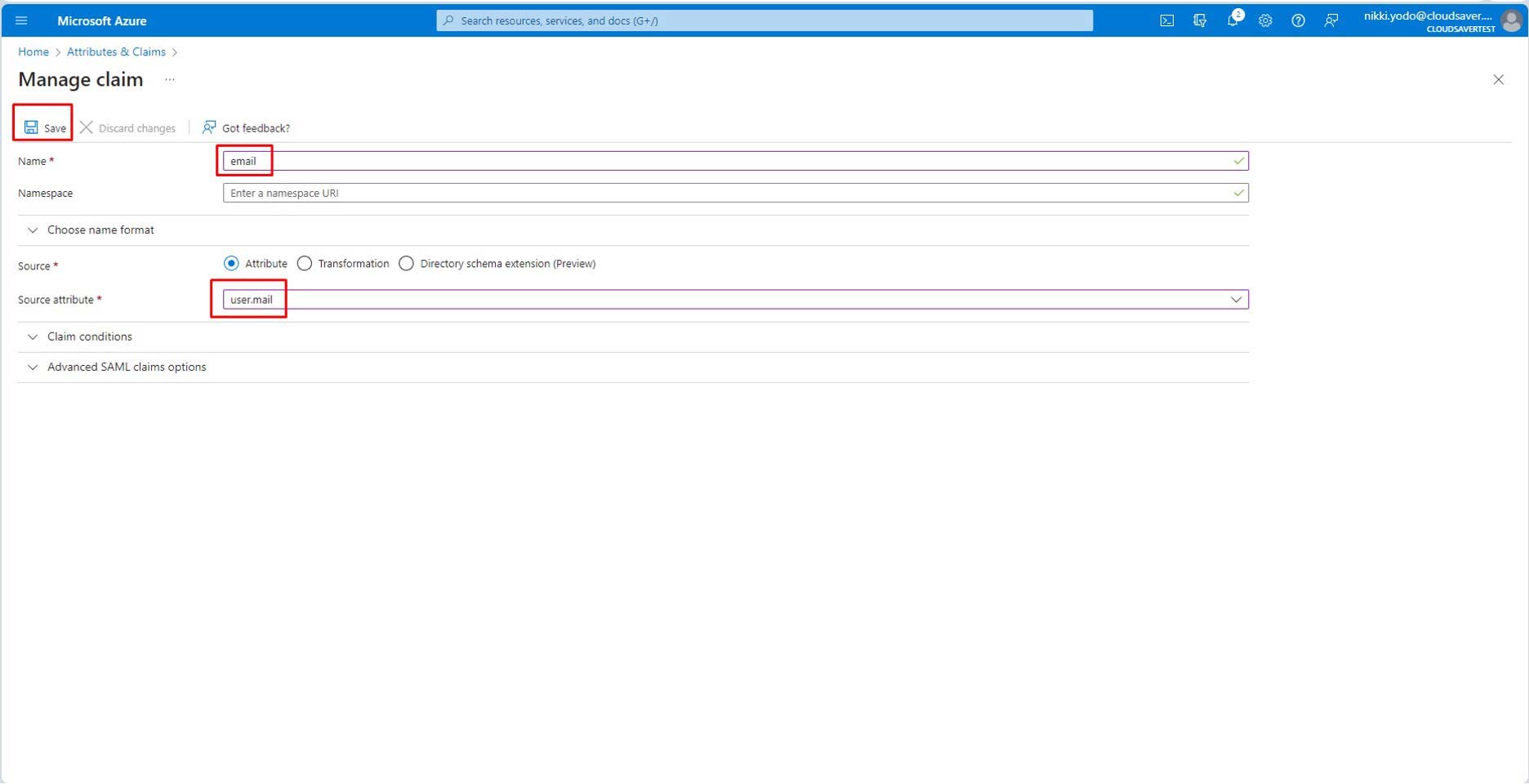Image resolution: width=1529 pixels, height=784 pixels.
Task: Navigate to Attributes & Claims breadcrumb
Action: [x=116, y=51]
